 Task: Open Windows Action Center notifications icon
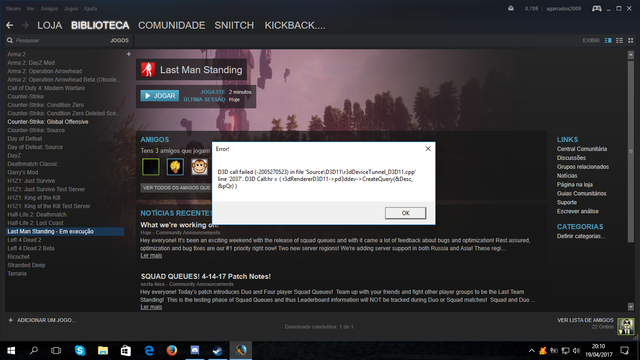point(624,350)
